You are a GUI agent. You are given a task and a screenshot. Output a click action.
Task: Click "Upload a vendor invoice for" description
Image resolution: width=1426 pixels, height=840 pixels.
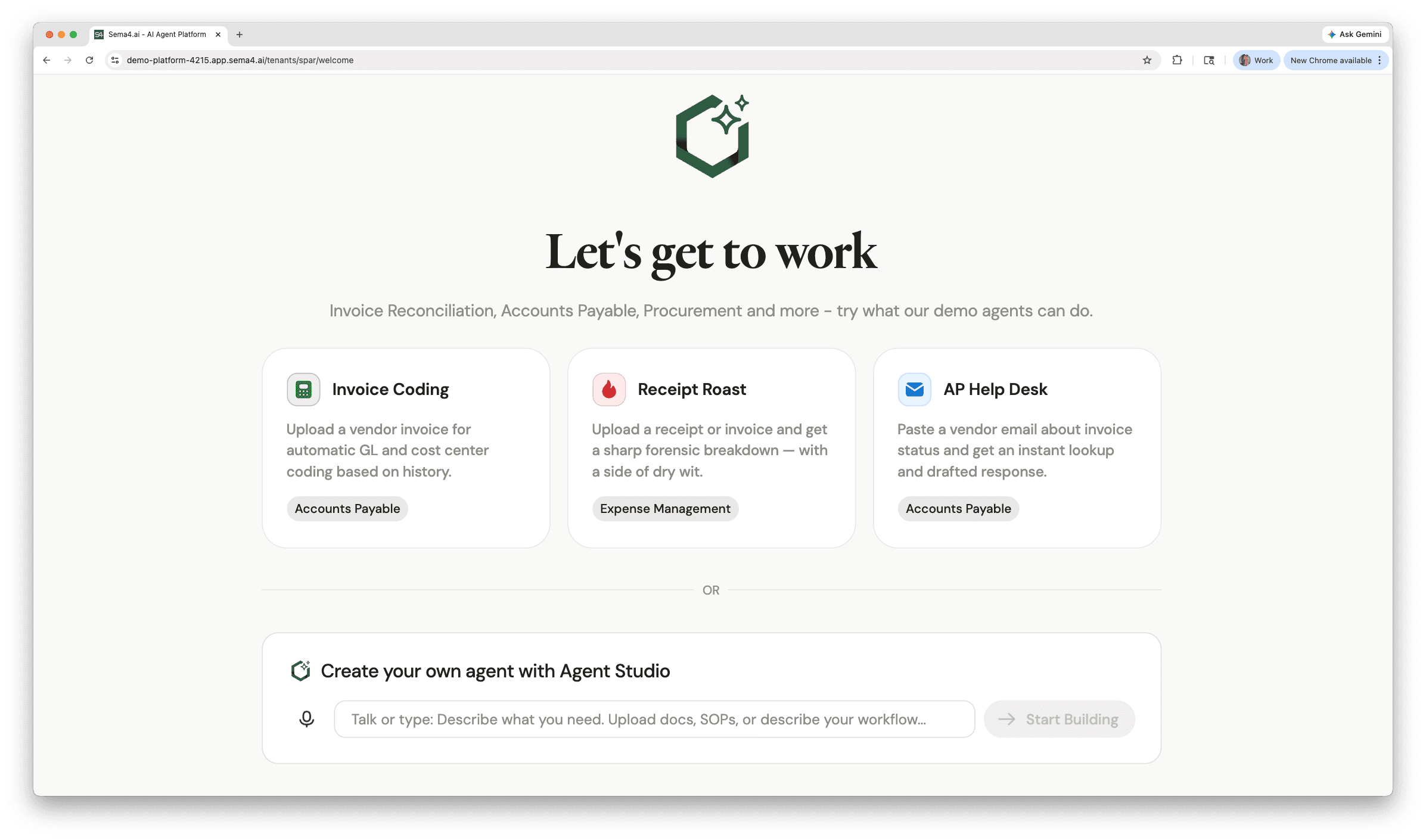click(387, 450)
